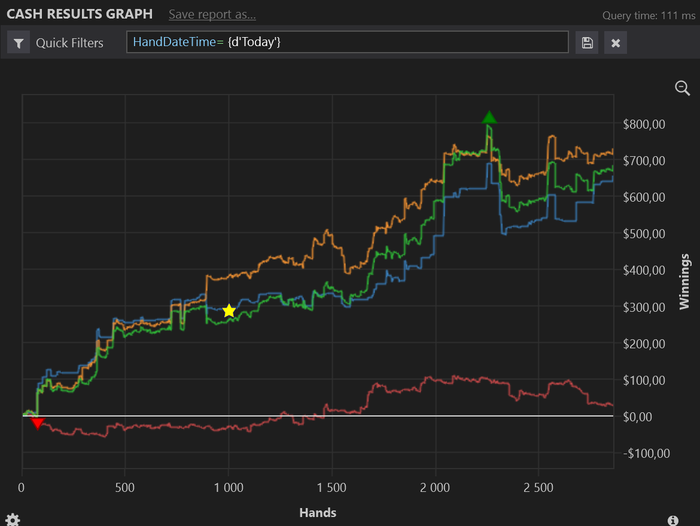Open graph settings gear icon
Image resolution: width=700 pixels, height=526 pixels.
(x=12, y=520)
